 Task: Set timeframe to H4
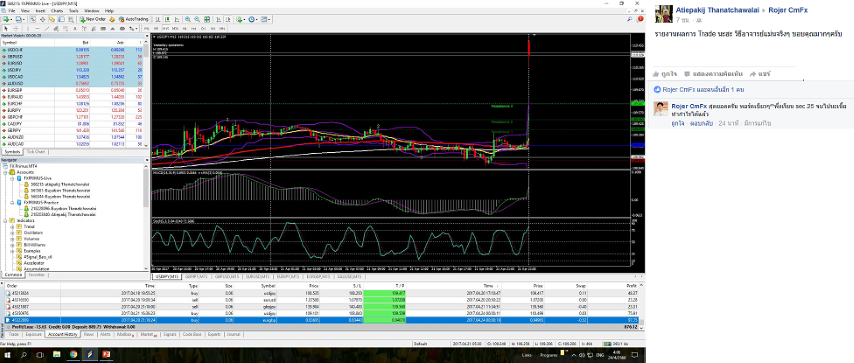193,28
